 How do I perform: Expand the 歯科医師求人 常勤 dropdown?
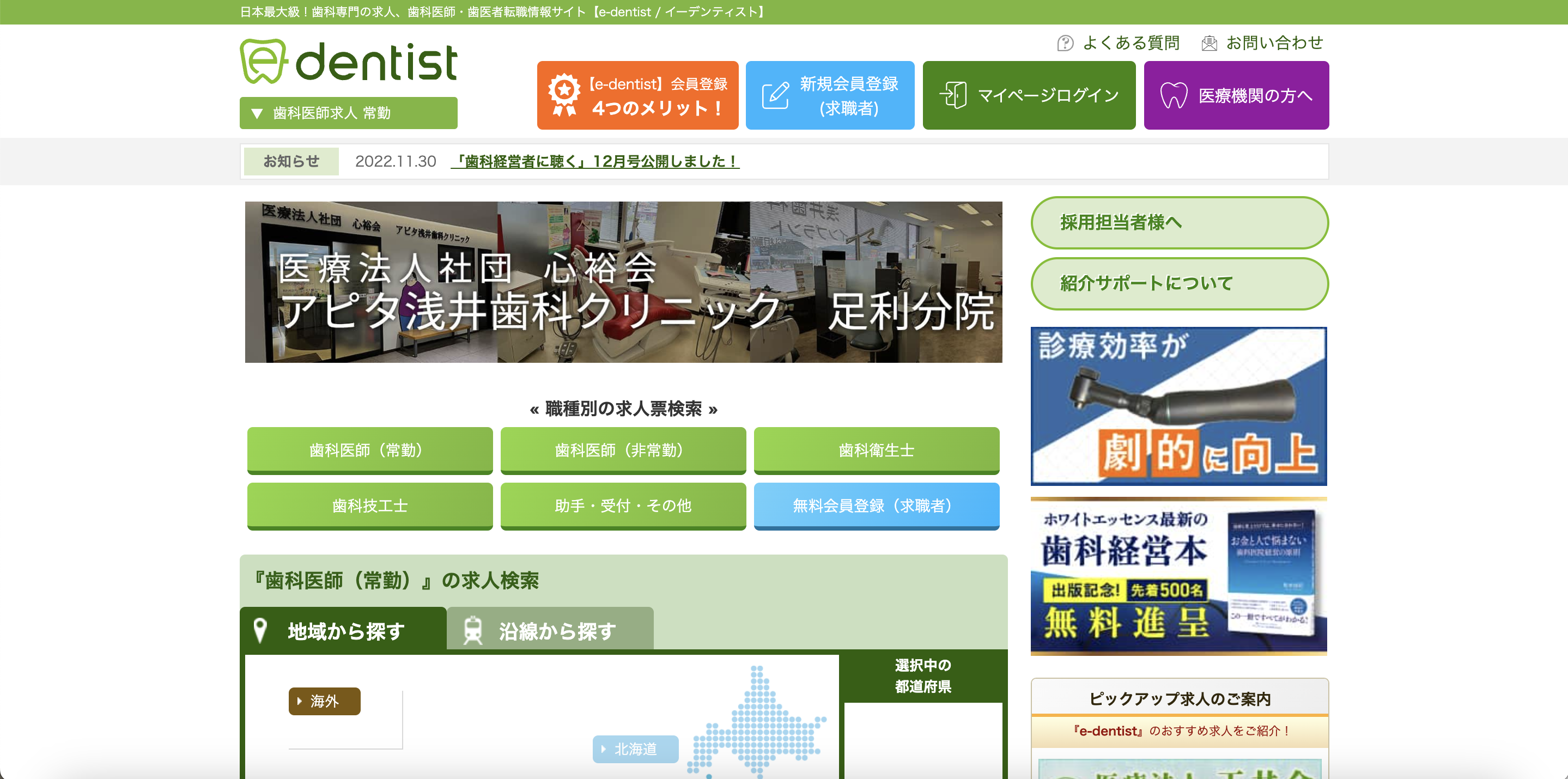(349, 113)
